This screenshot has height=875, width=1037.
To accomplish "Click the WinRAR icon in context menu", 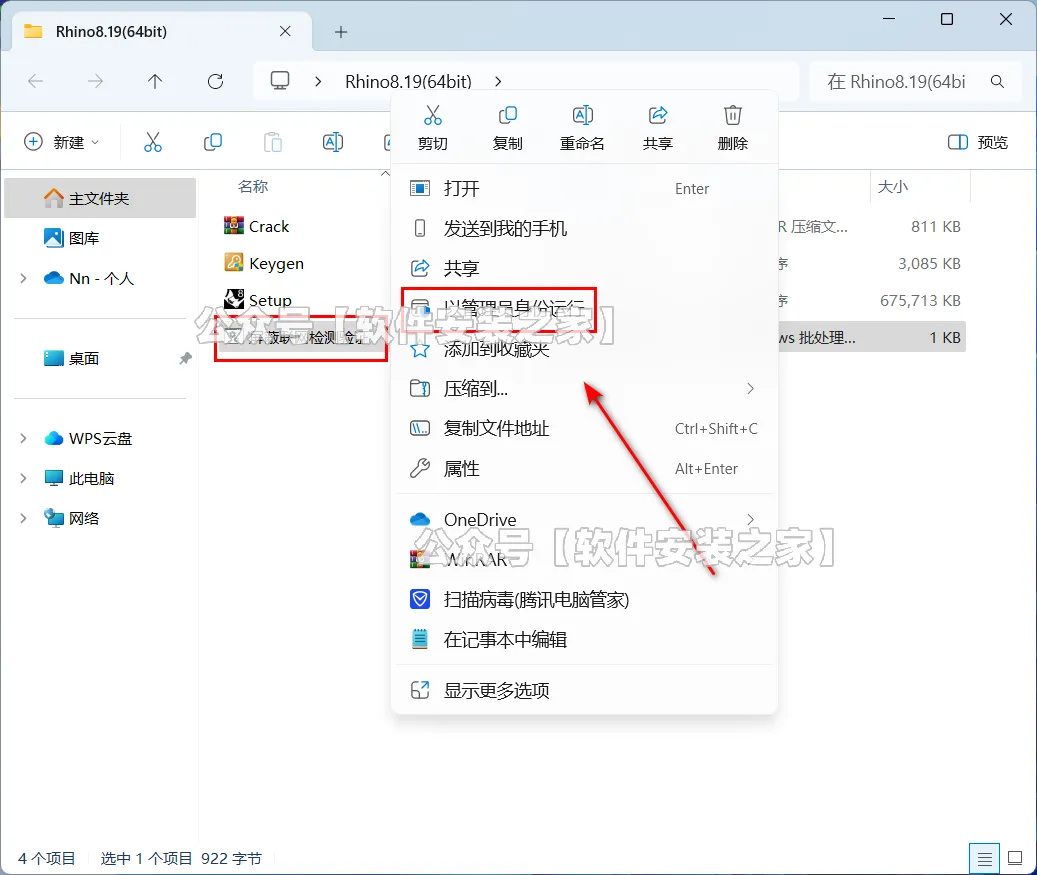I will tap(419, 560).
